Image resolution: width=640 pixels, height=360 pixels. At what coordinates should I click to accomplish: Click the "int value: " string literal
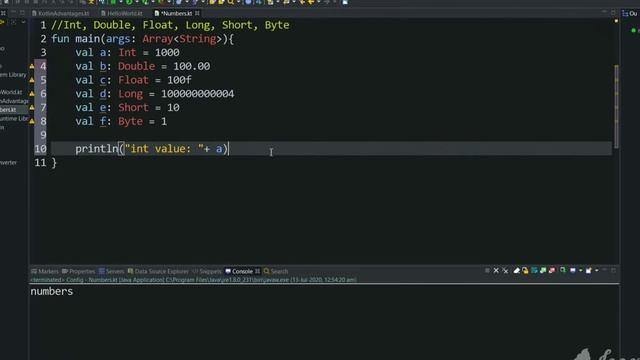(164, 149)
